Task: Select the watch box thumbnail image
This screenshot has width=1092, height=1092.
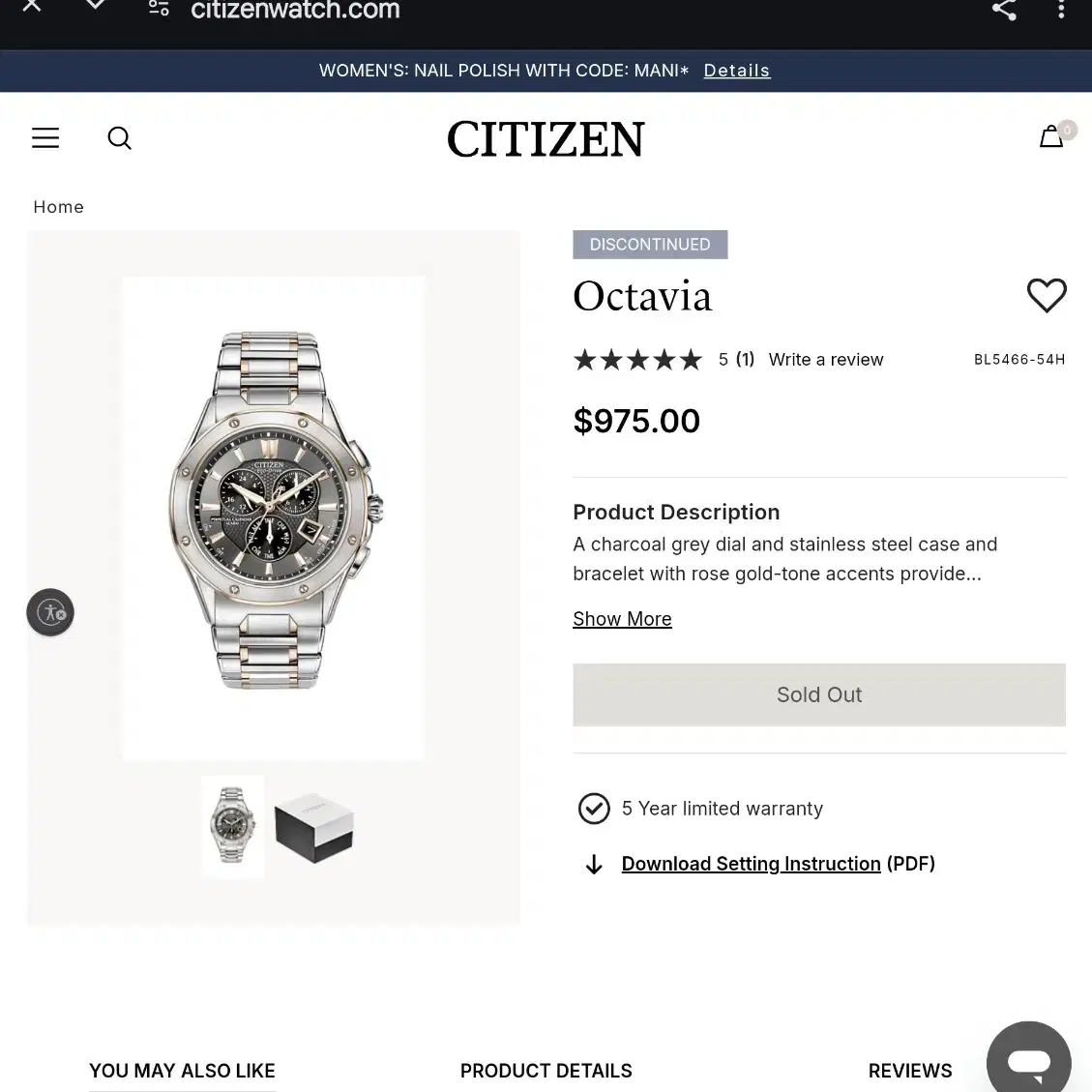Action: 313,828
